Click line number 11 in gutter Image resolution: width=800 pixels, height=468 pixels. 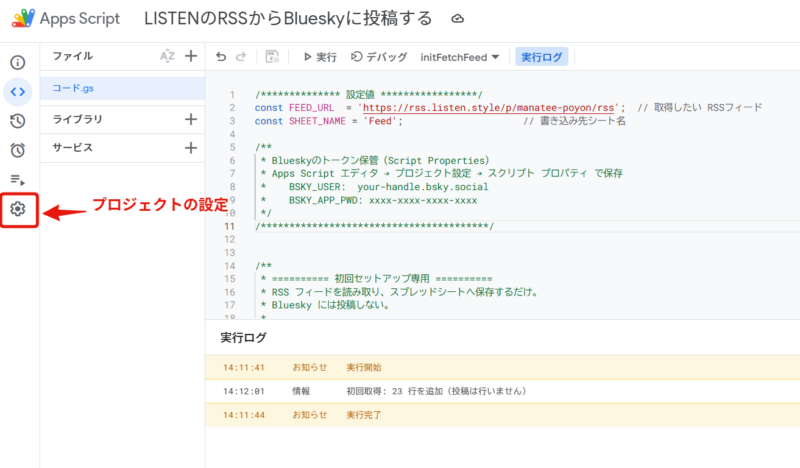pyautogui.click(x=230, y=226)
